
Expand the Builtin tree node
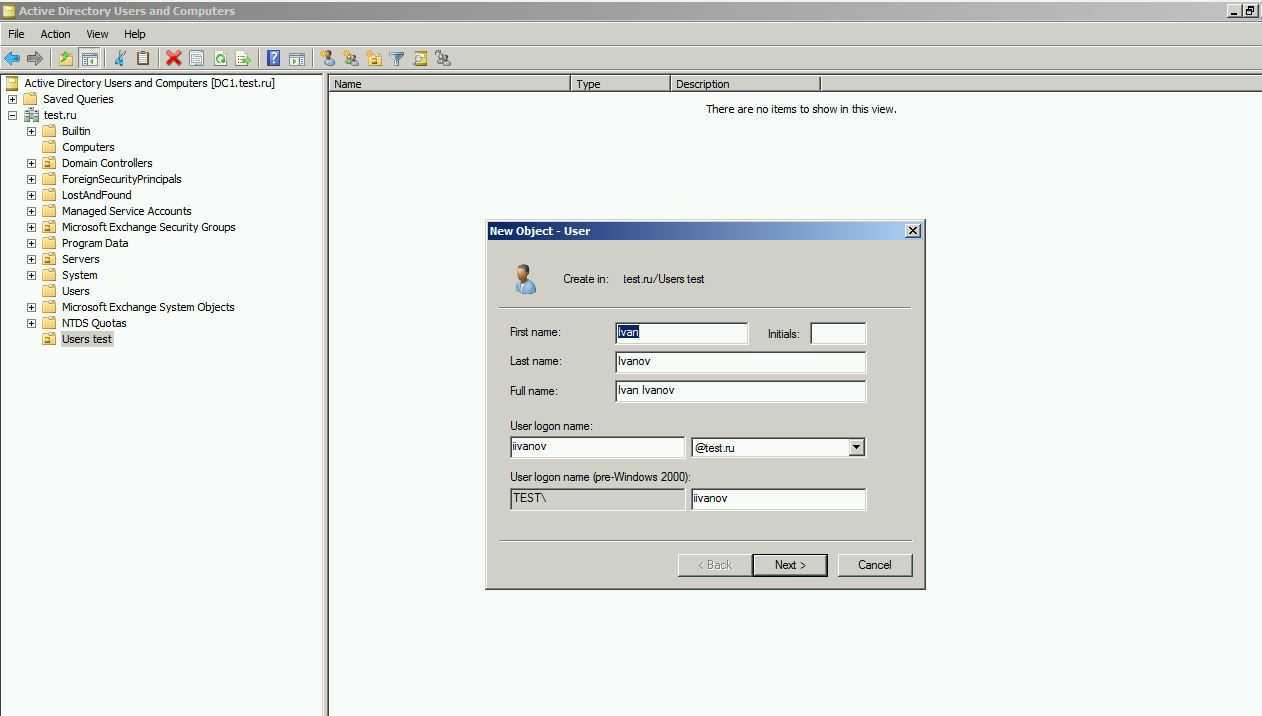point(31,131)
